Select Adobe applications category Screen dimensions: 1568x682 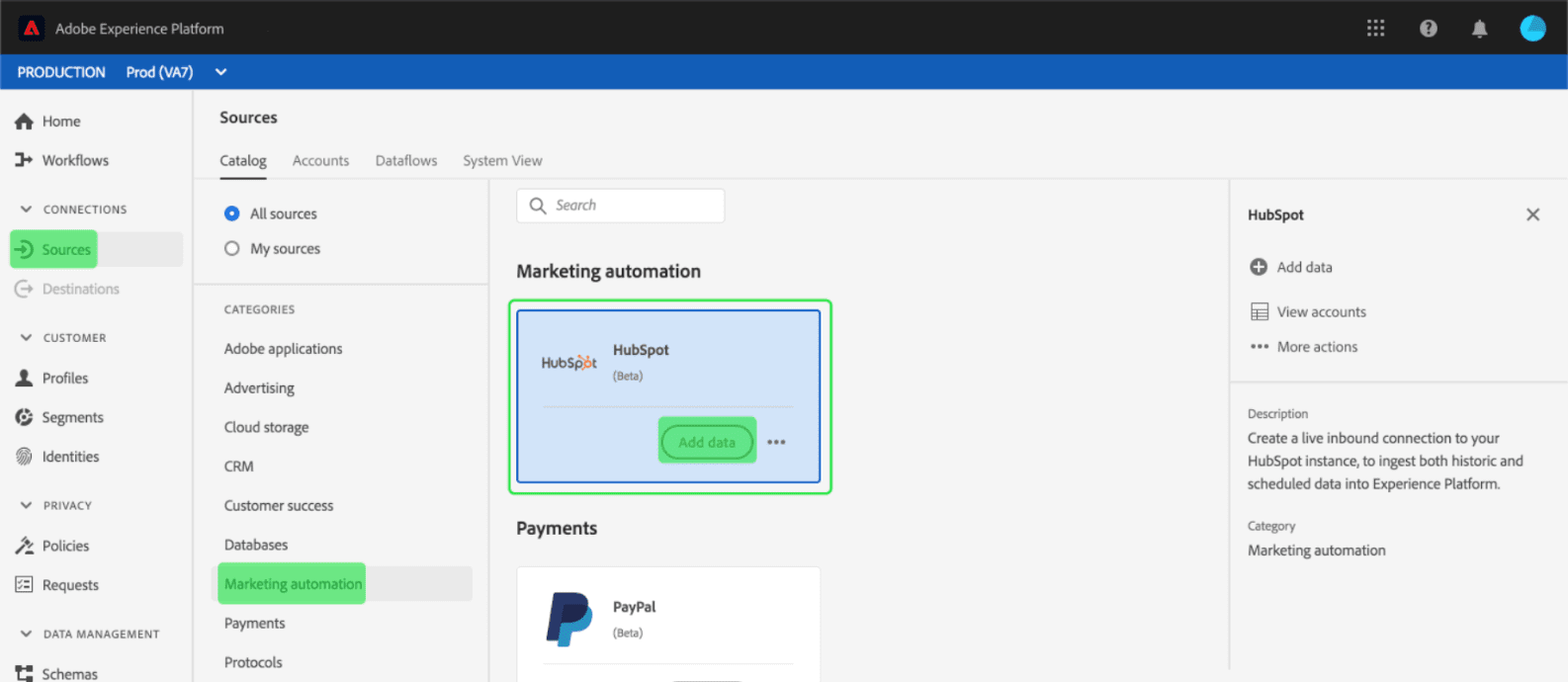[x=283, y=349]
